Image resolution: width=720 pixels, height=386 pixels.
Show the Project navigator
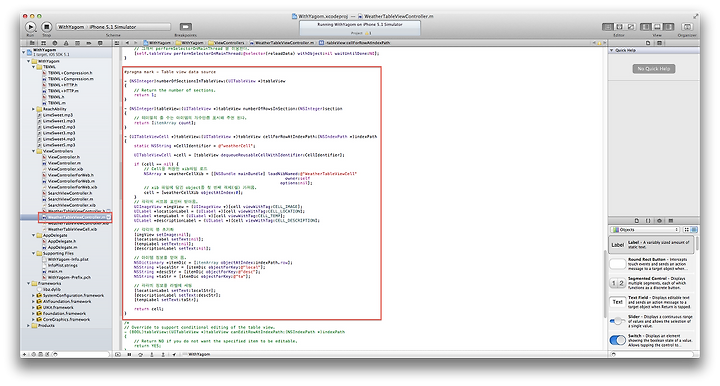32,43
